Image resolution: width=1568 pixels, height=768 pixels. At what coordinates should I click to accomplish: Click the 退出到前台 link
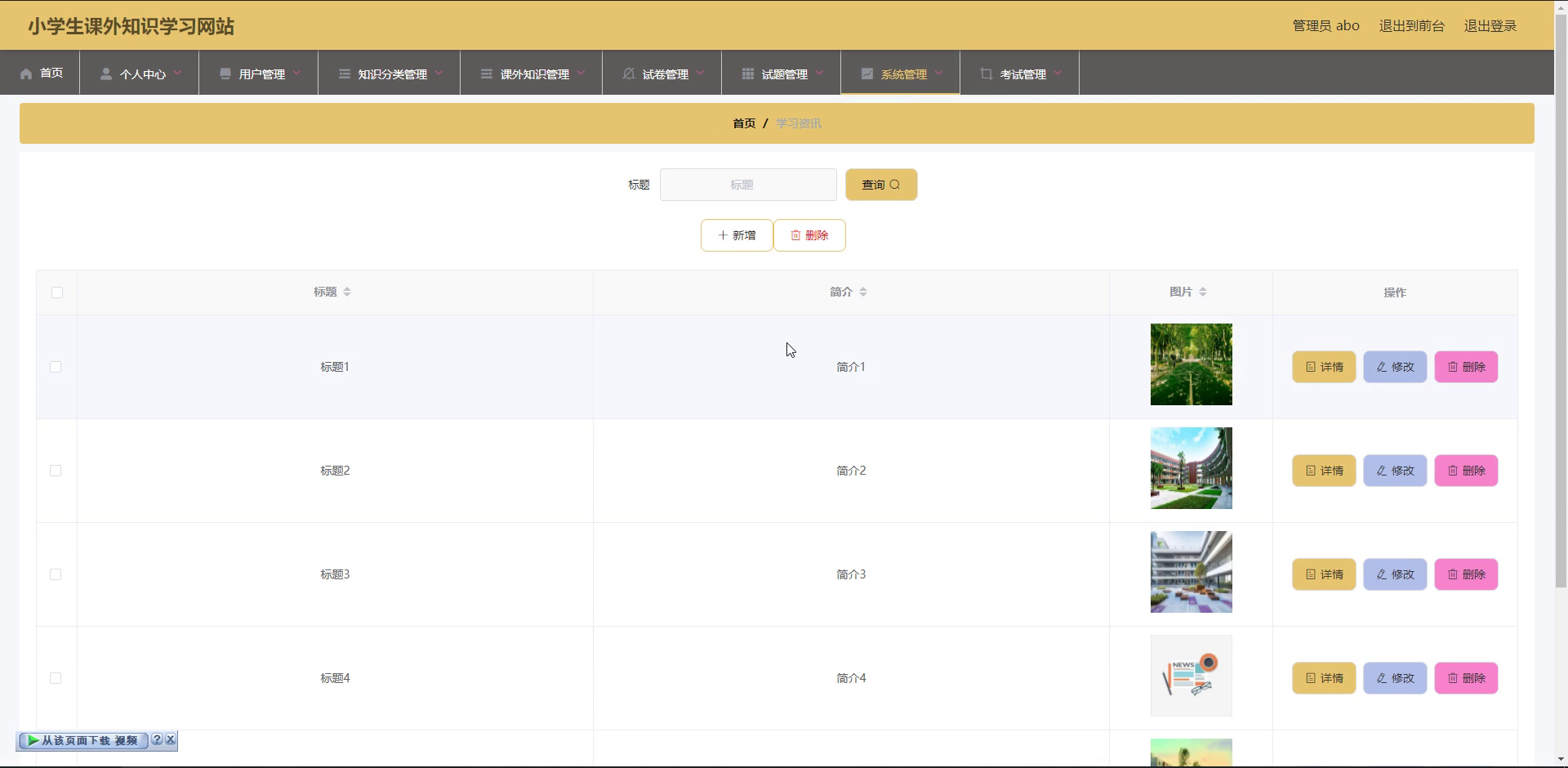click(x=1411, y=26)
